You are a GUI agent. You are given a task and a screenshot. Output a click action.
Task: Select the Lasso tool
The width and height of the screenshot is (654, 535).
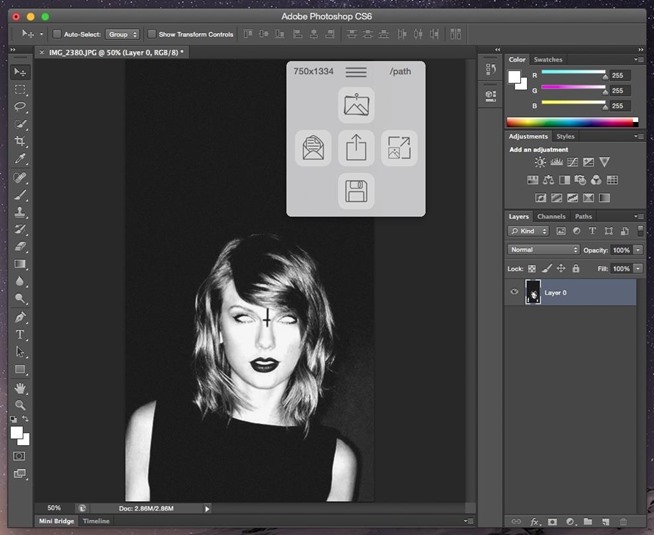coord(20,107)
